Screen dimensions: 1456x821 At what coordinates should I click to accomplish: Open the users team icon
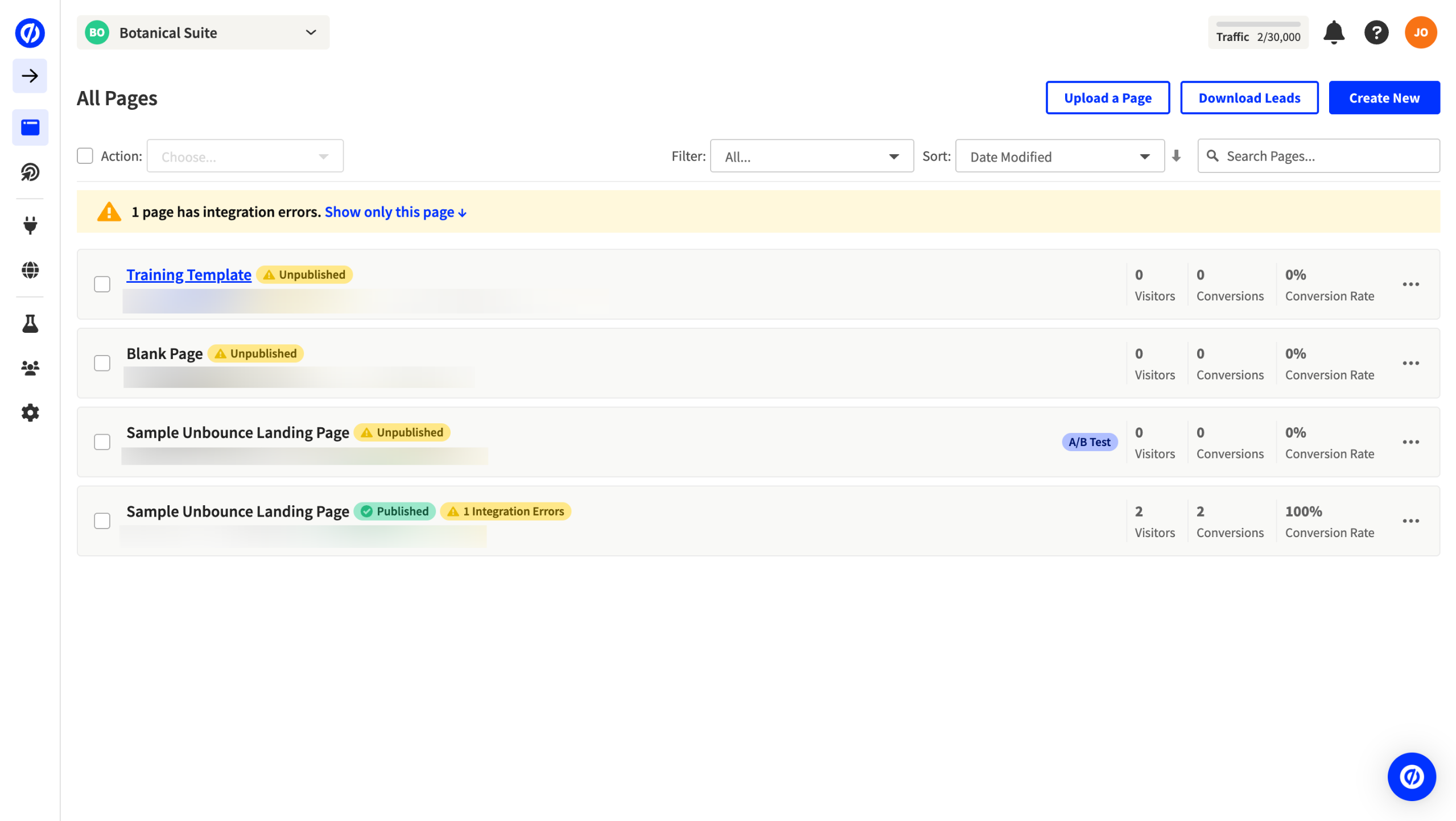click(x=30, y=368)
